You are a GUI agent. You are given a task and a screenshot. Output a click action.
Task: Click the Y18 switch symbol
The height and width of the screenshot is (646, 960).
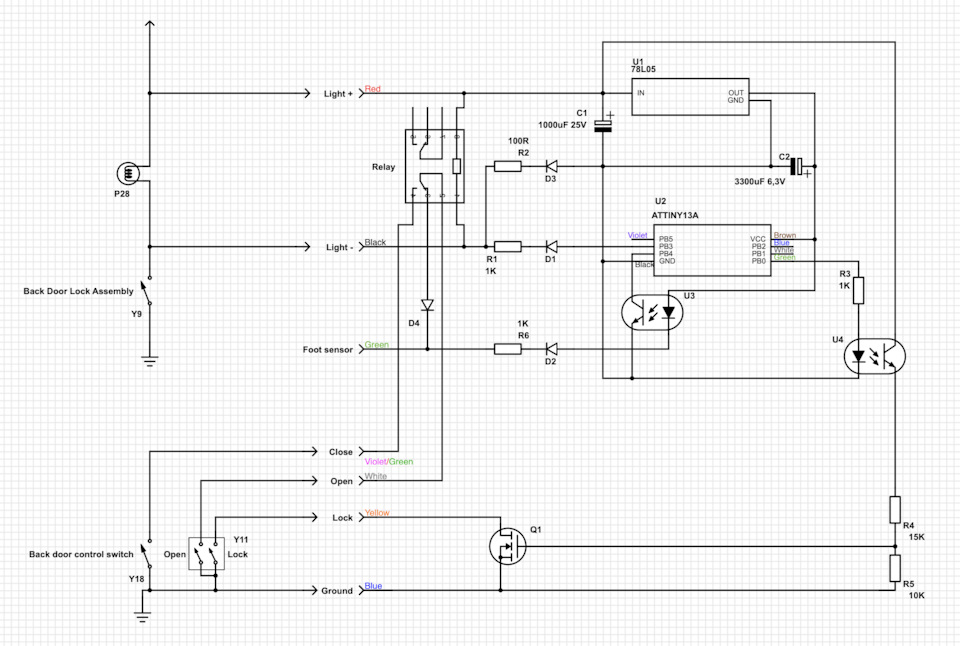(x=147, y=554)
